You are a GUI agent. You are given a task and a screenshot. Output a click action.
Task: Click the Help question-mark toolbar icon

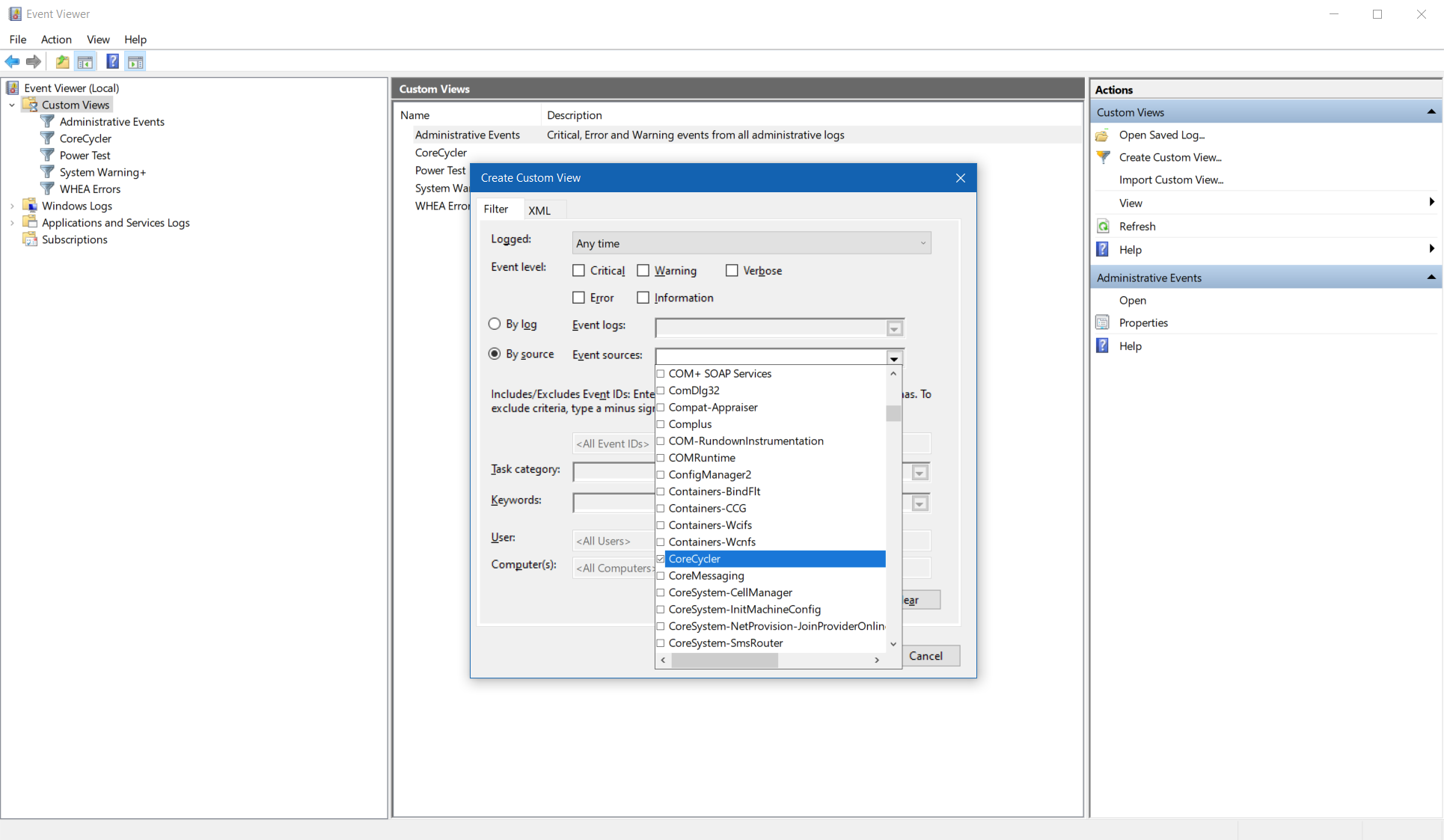tap(112, 62)
